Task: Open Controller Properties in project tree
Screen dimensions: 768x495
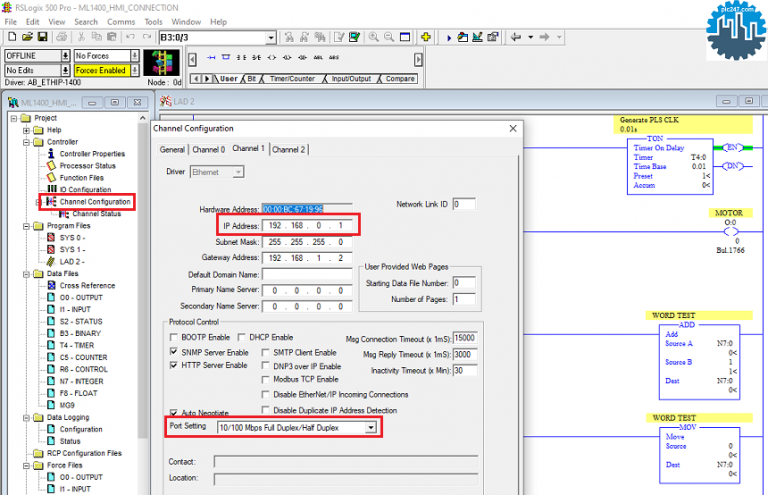Action: point(92,154)
